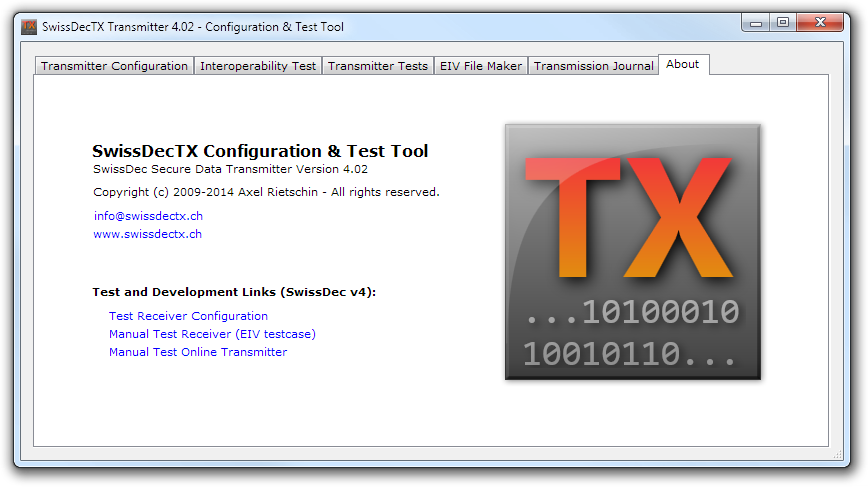868x487 pixels.
Task: Open the Manual Test Online Transmitter link
Action: click(x=198, y=352)
